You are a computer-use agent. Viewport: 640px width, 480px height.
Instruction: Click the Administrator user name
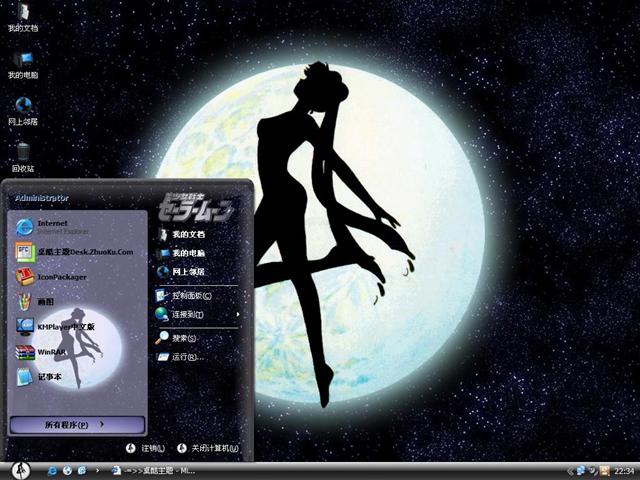tap(42, 198)
